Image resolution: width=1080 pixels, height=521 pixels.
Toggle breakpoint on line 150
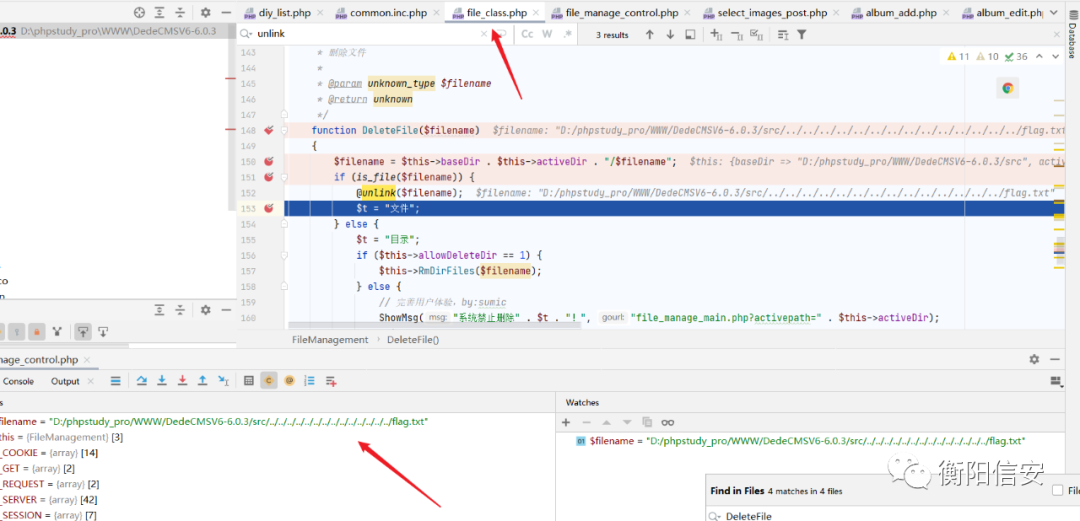pos(269,162)
